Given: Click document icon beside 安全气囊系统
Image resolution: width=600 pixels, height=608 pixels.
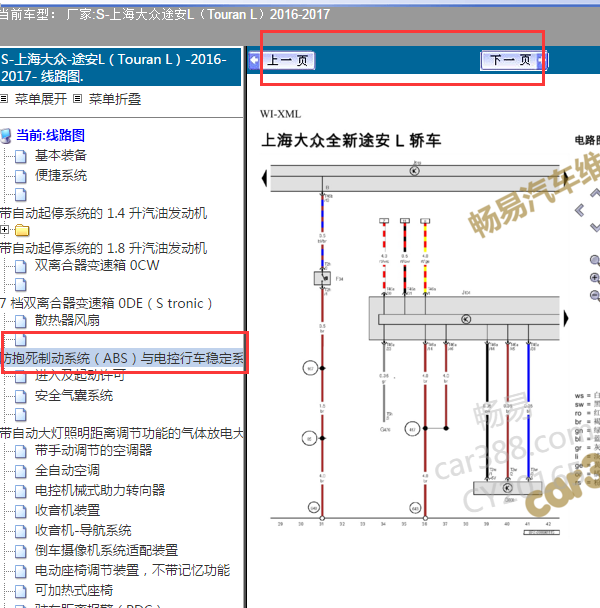Looking at the screenshot, I should click(21, 397).
